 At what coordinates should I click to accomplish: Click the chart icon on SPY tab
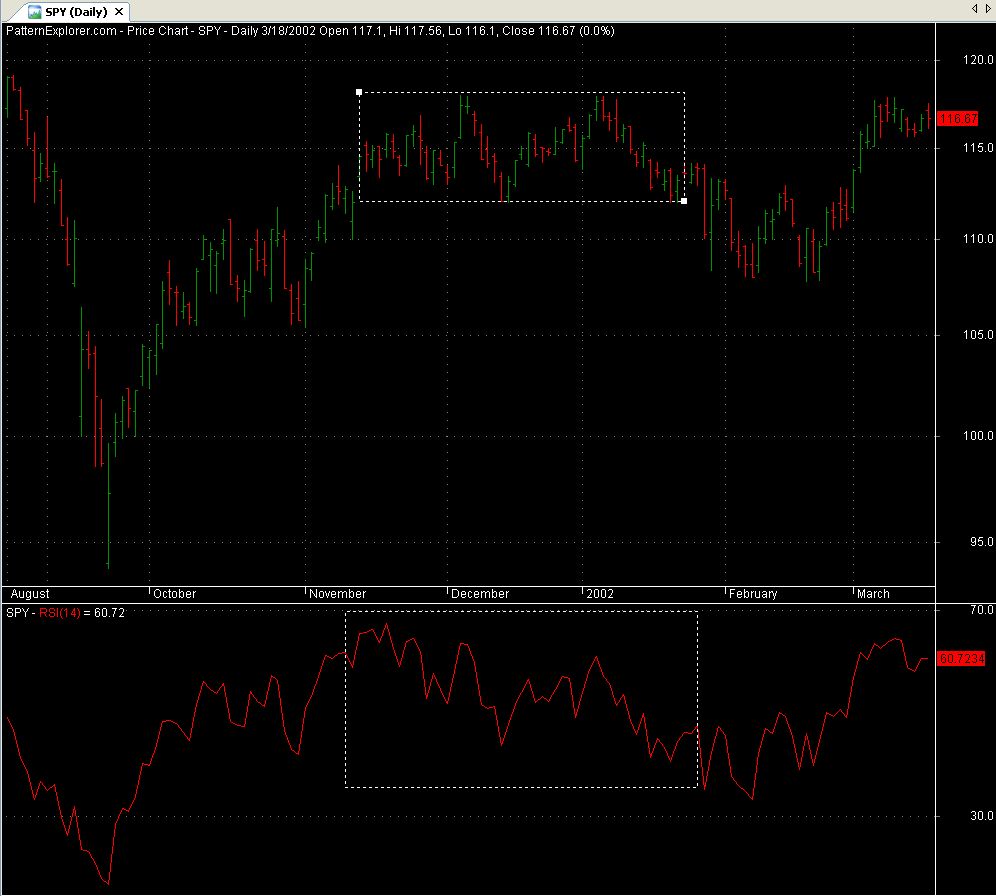tap(34, 12)
